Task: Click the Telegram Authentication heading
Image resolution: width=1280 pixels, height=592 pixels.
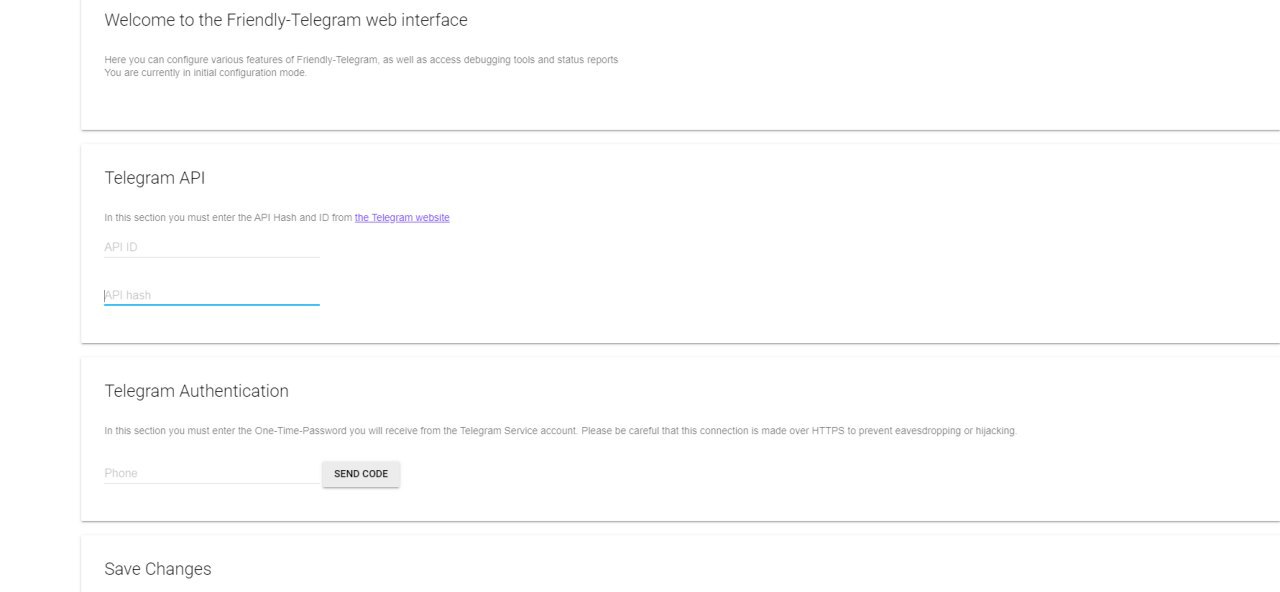Action: coord(196,391)
